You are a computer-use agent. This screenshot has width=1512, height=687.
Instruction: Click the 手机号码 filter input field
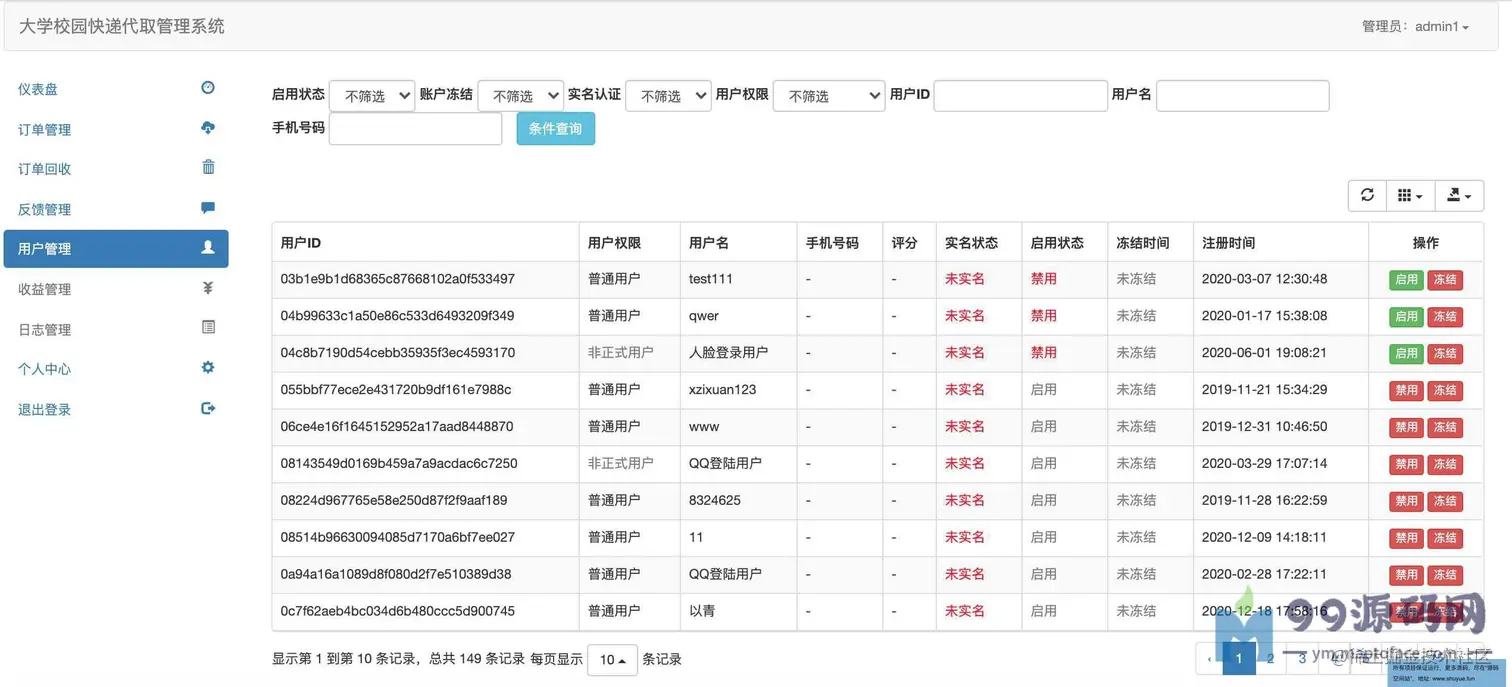(415, 128)
